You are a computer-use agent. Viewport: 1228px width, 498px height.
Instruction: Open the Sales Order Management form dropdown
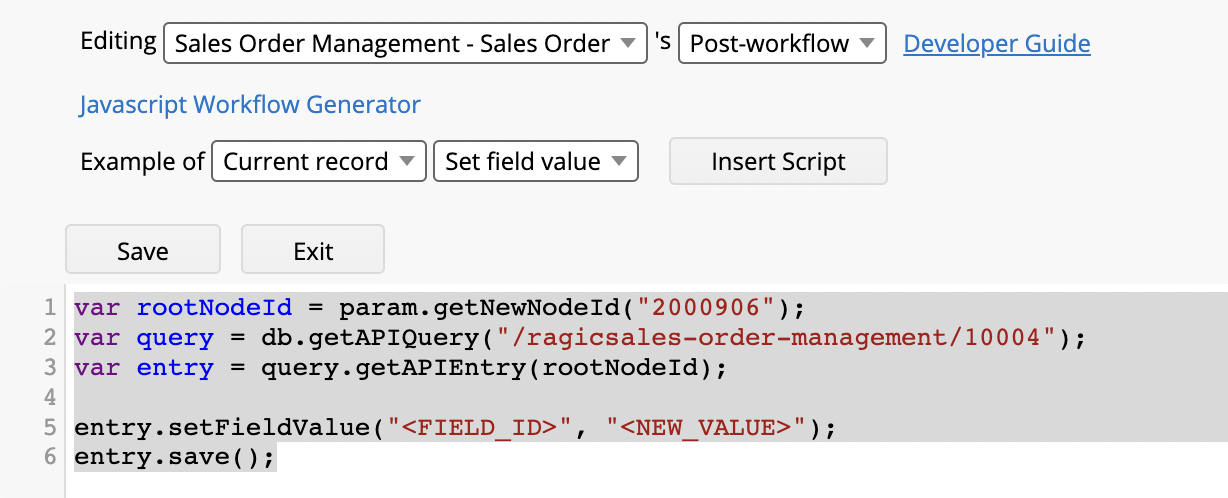[x=405, y=44]
